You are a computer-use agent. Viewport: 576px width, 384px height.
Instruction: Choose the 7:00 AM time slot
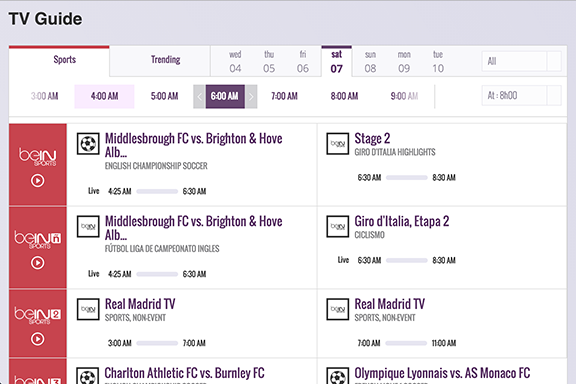(x=284, y=97)
